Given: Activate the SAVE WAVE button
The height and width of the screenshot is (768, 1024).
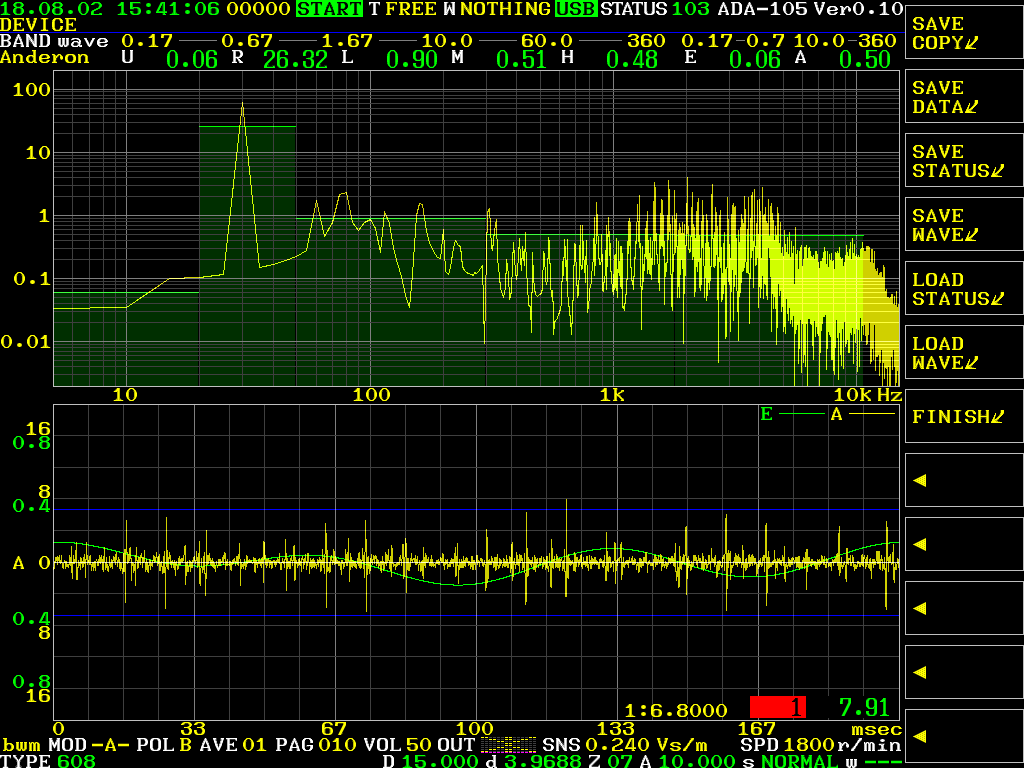Looking at the screenshot, I should point(964,225).
